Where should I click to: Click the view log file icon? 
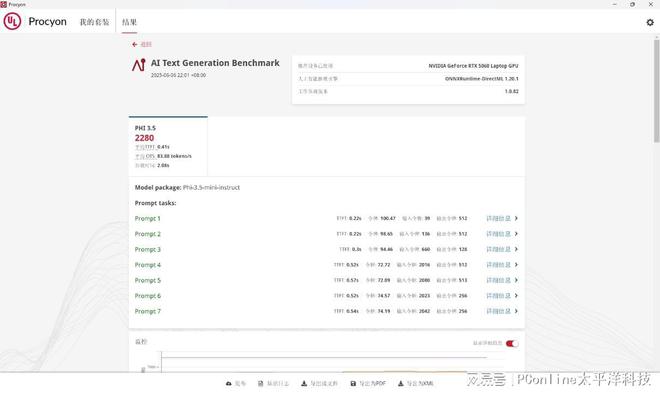point(261,383)
